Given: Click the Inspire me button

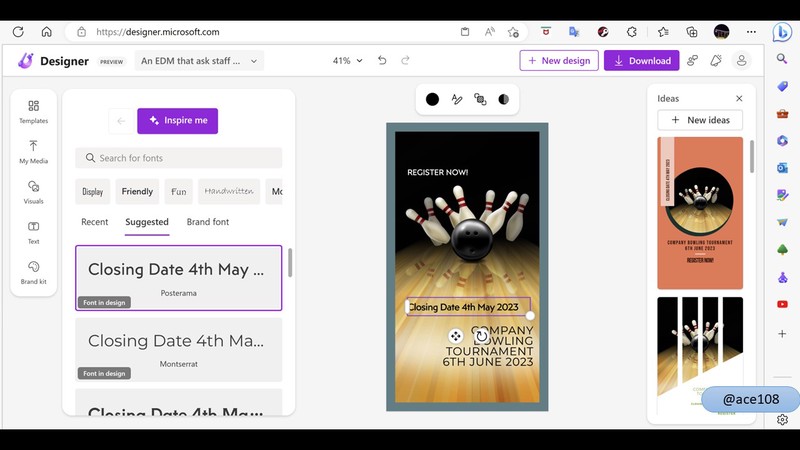Looking at the screenshot, I should 178,121.
